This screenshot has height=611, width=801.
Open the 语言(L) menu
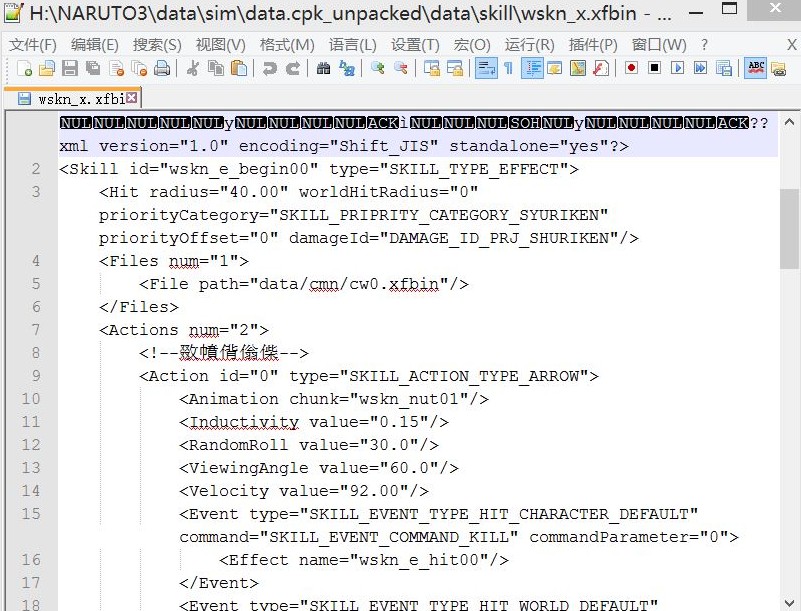pyautogui.click(x=352, y=45)
